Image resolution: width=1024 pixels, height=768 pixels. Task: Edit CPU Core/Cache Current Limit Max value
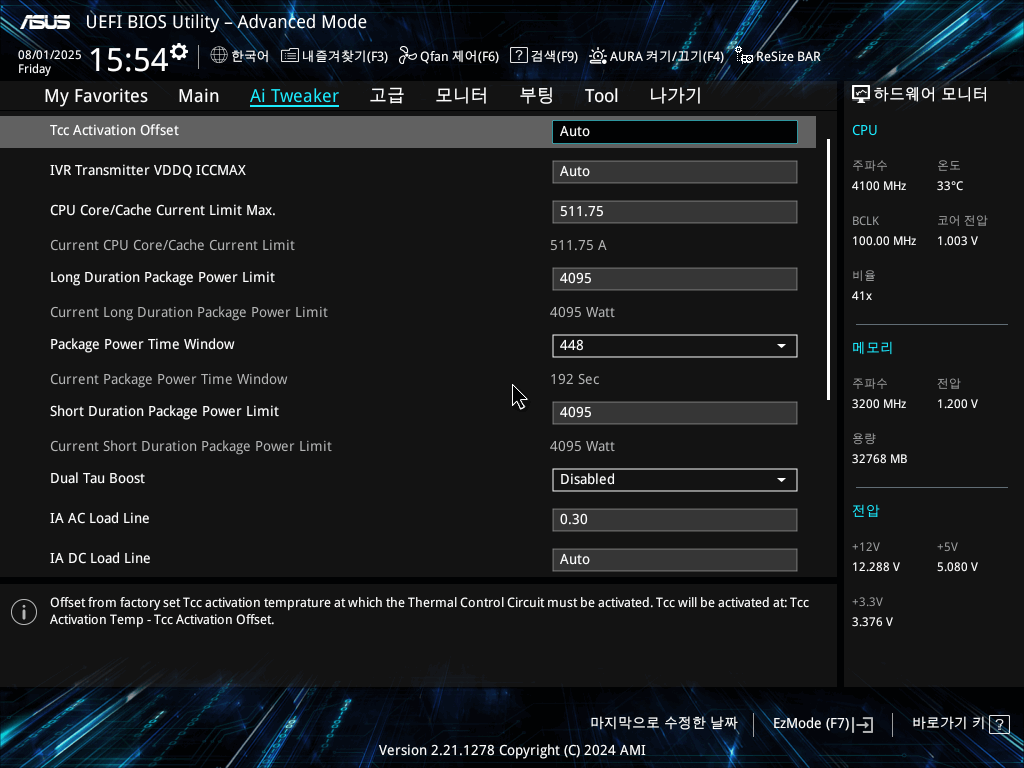point(675,212)
